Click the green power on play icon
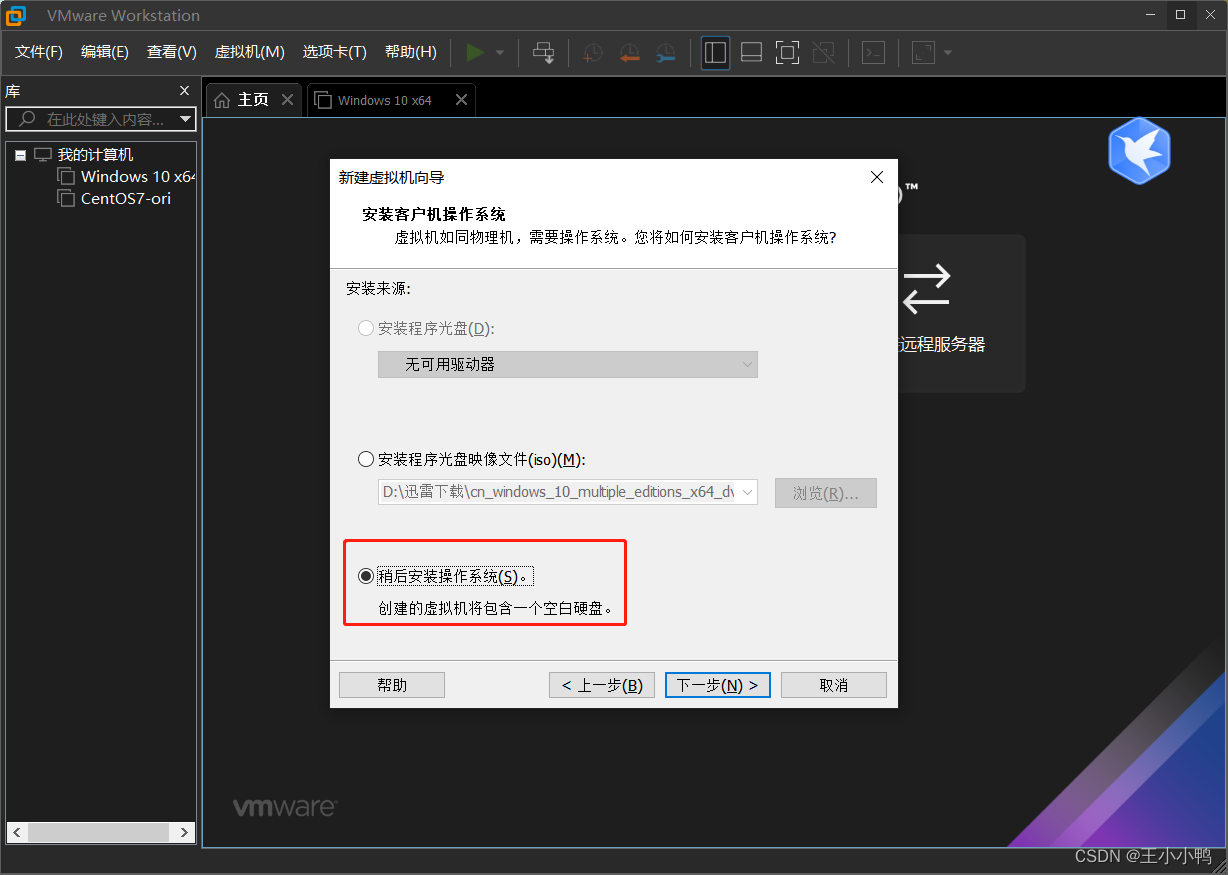 tap(475, 52)
